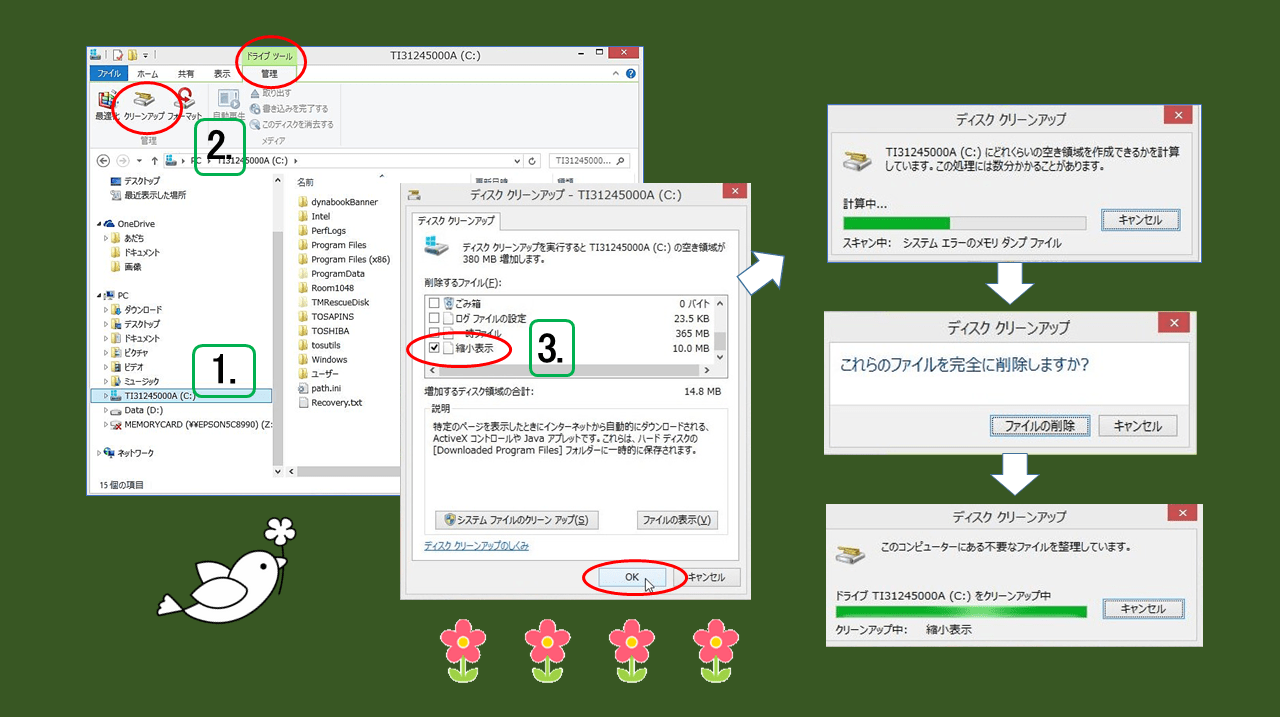This screenshot has height=720, width=1280.
Task: Open the 最適化 (Optimize) drive tool
Action: [x=106, y=103]
